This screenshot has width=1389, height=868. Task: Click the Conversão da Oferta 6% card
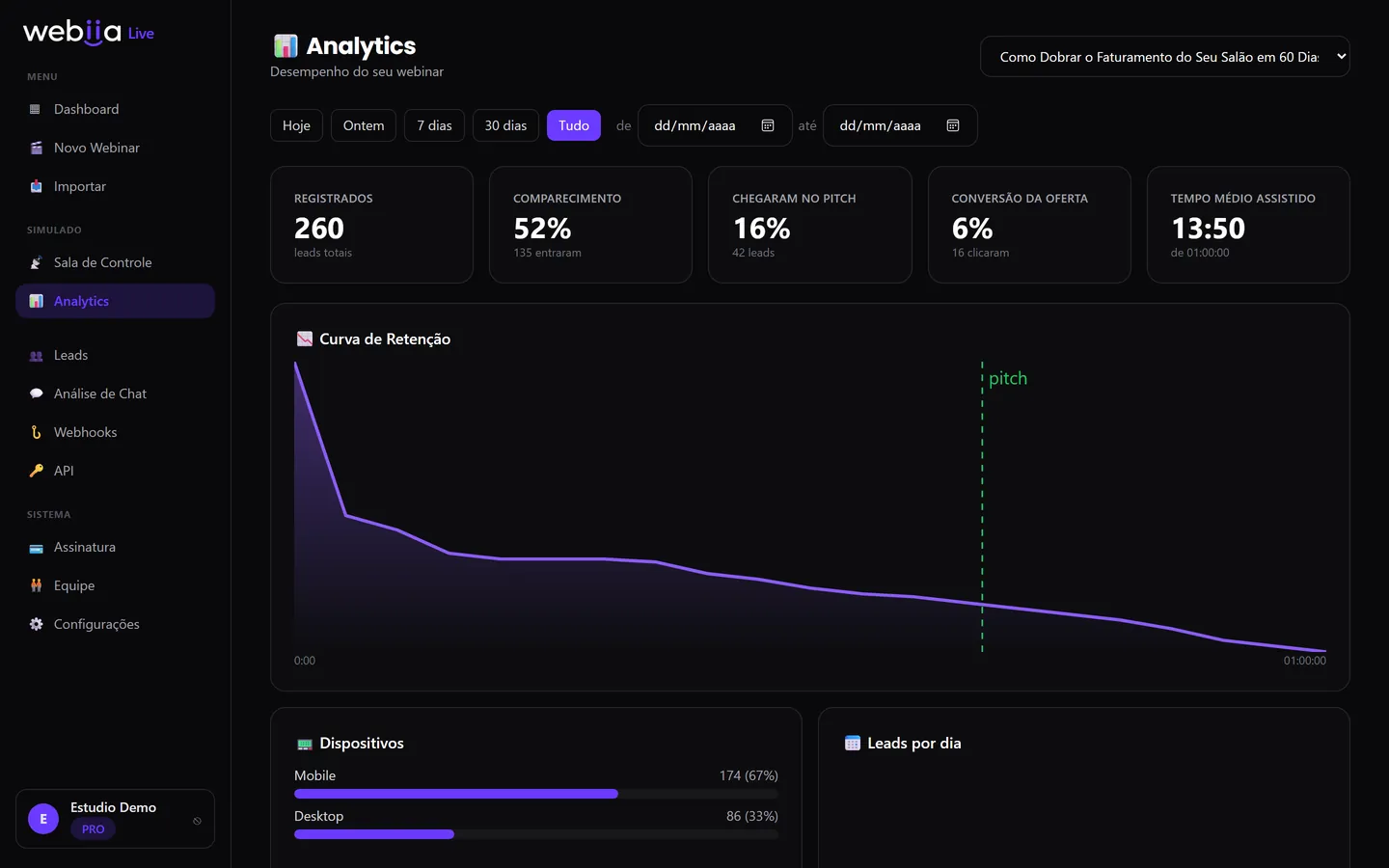(x=1029, y=225)
